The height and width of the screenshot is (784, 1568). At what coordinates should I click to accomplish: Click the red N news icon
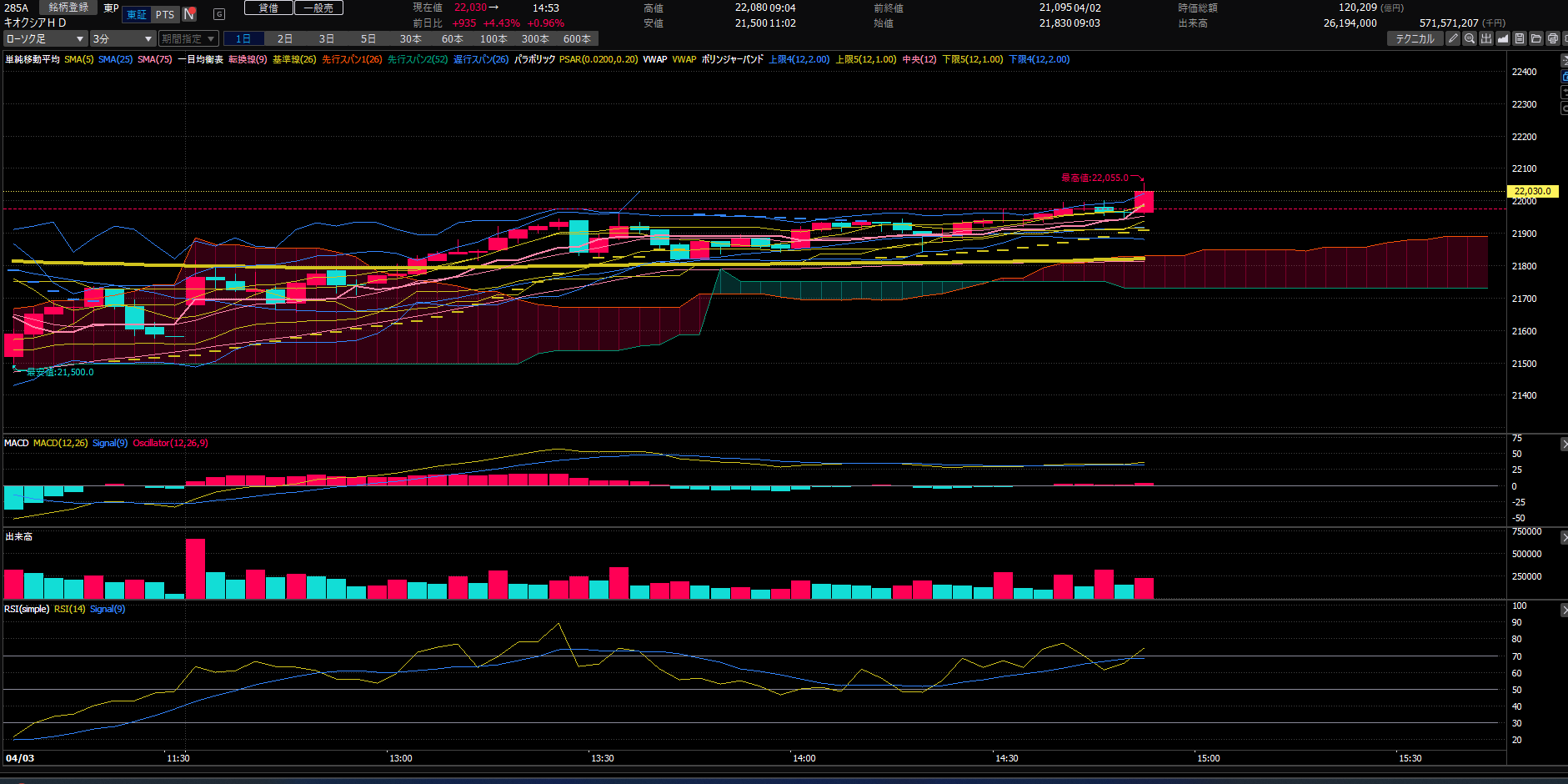point(189,14)
